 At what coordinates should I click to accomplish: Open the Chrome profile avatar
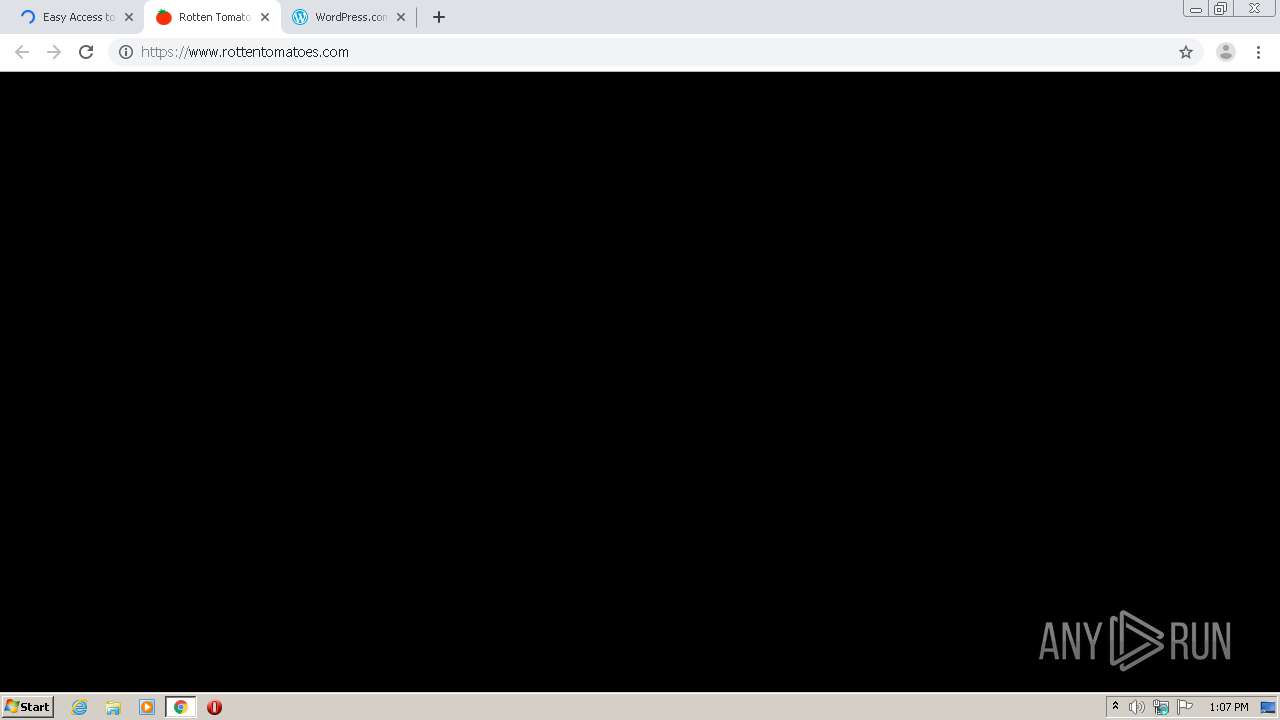click(x=1226, y=52)
